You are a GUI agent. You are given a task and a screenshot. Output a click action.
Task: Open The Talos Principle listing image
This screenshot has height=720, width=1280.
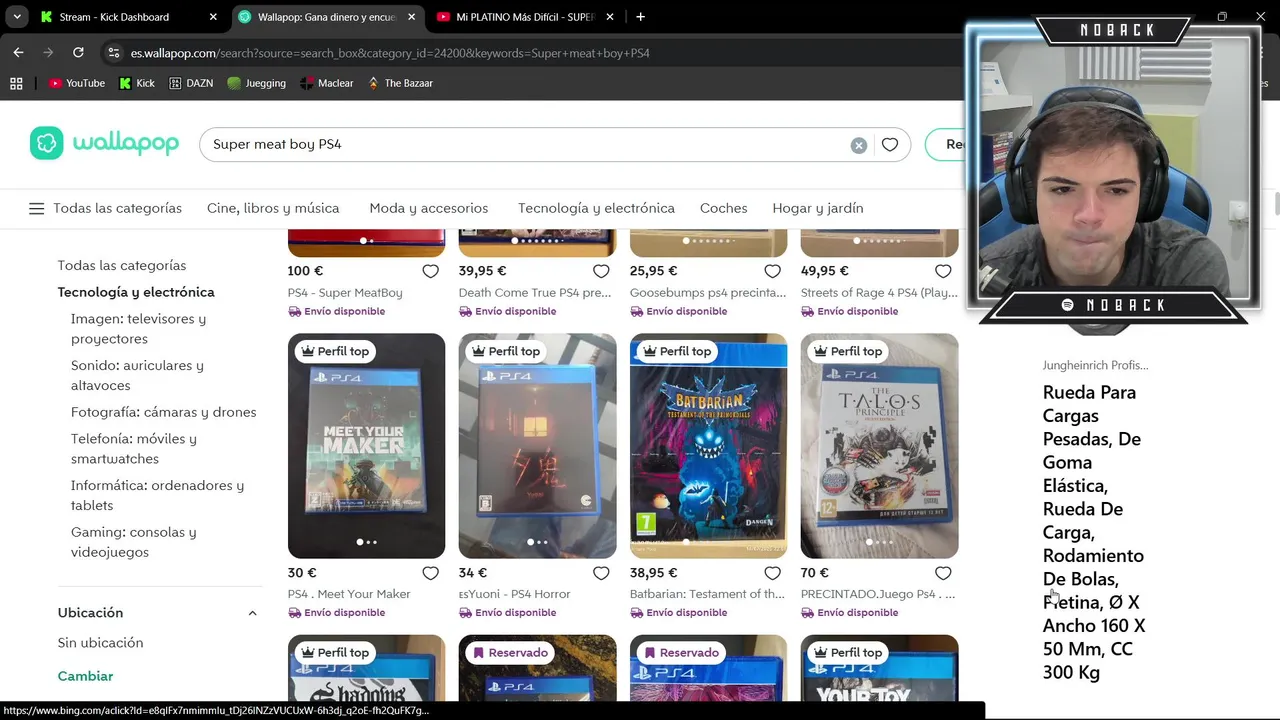click(x=879, y=446)
